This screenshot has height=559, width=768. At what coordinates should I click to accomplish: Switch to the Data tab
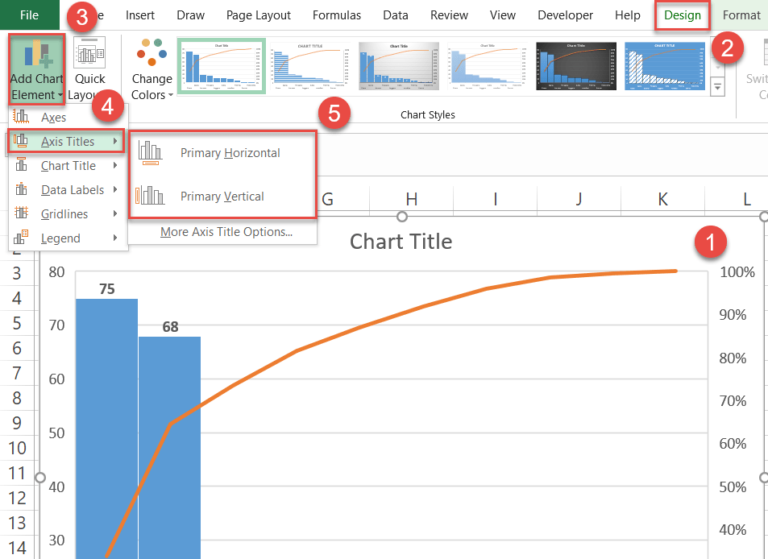pyautogui.click(x=395, y=15)
